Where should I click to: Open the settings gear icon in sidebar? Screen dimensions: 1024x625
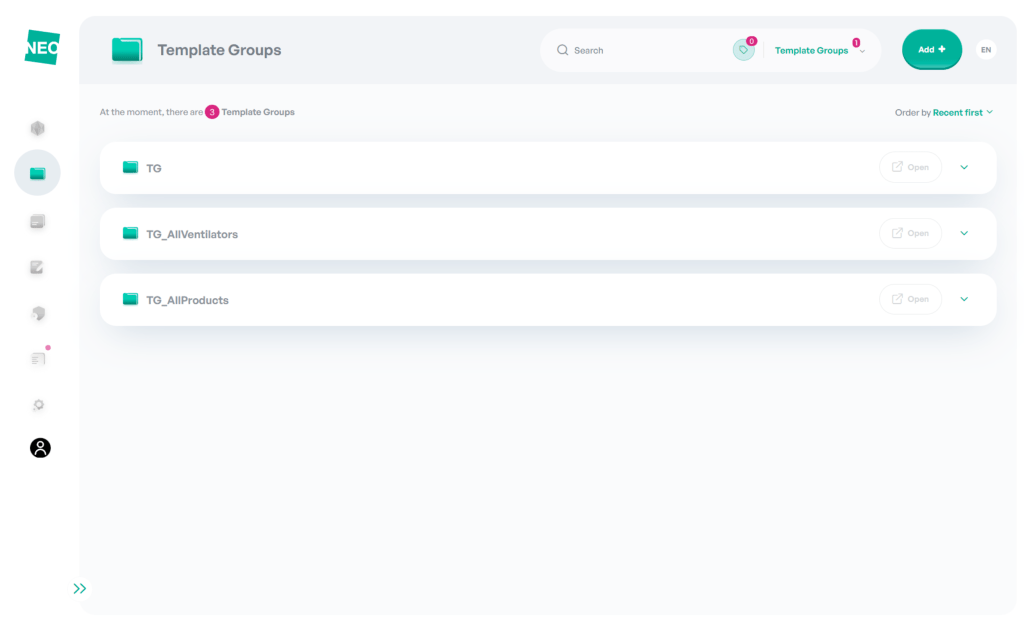pyautogui.click(x=39, y=405)
